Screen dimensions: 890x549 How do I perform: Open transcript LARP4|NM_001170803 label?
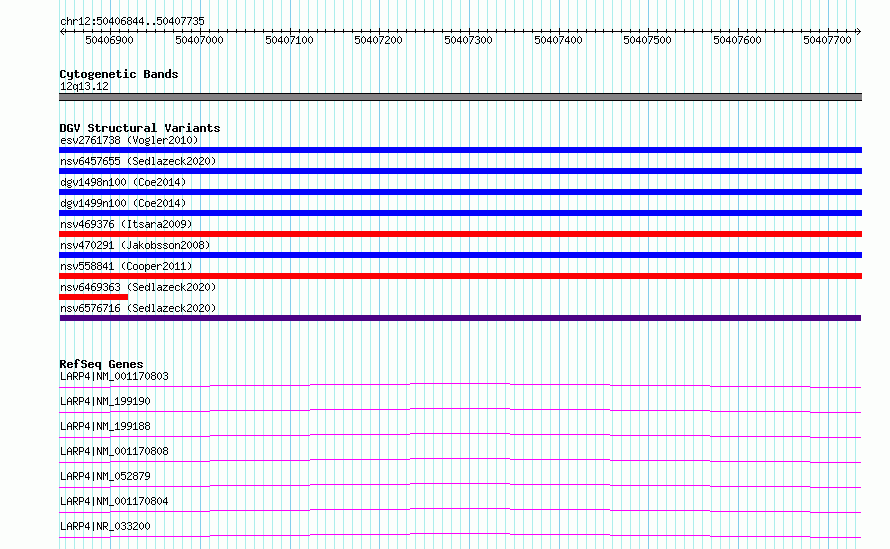(x=114, y=376)
